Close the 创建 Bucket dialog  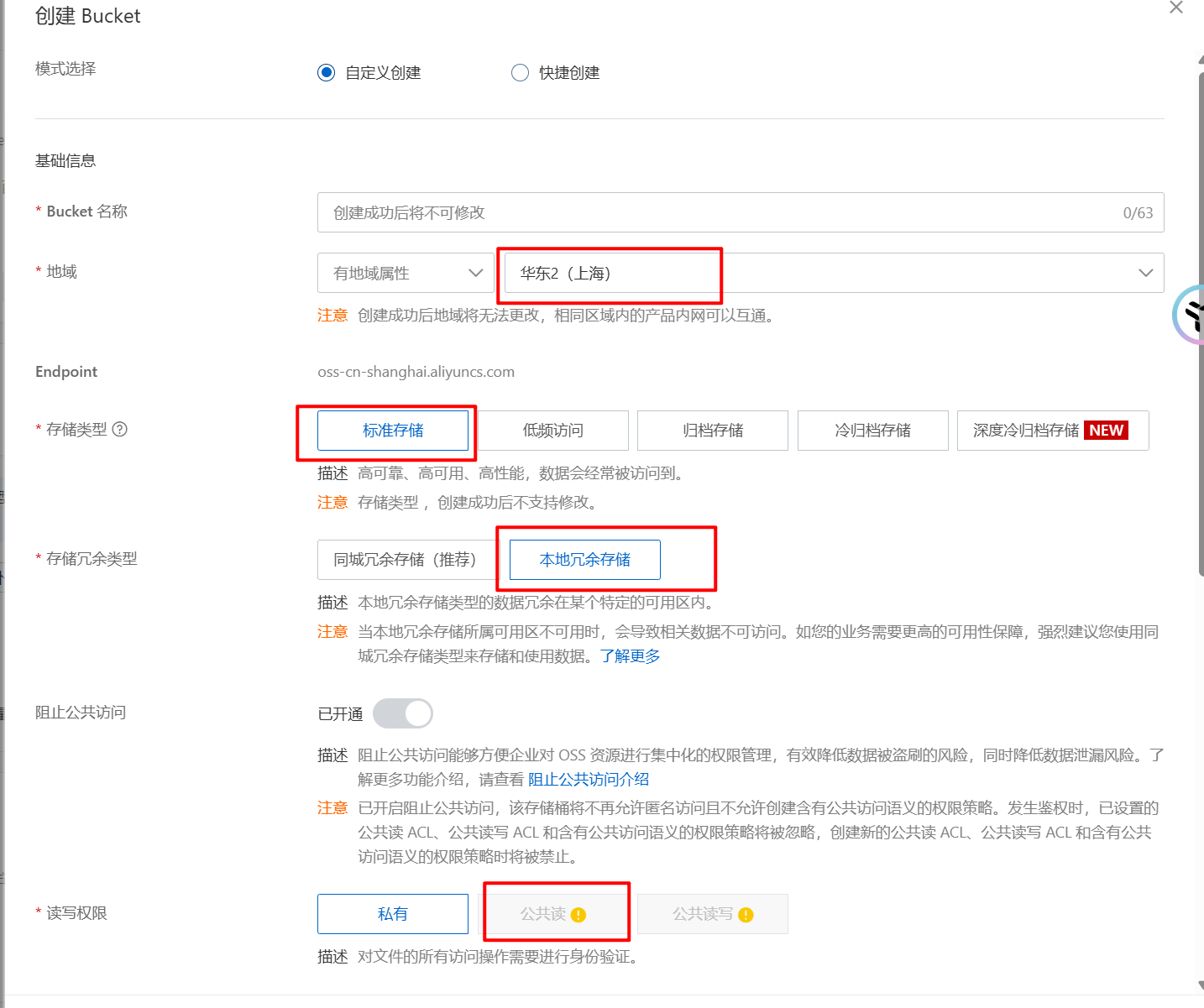(1175, 8)
